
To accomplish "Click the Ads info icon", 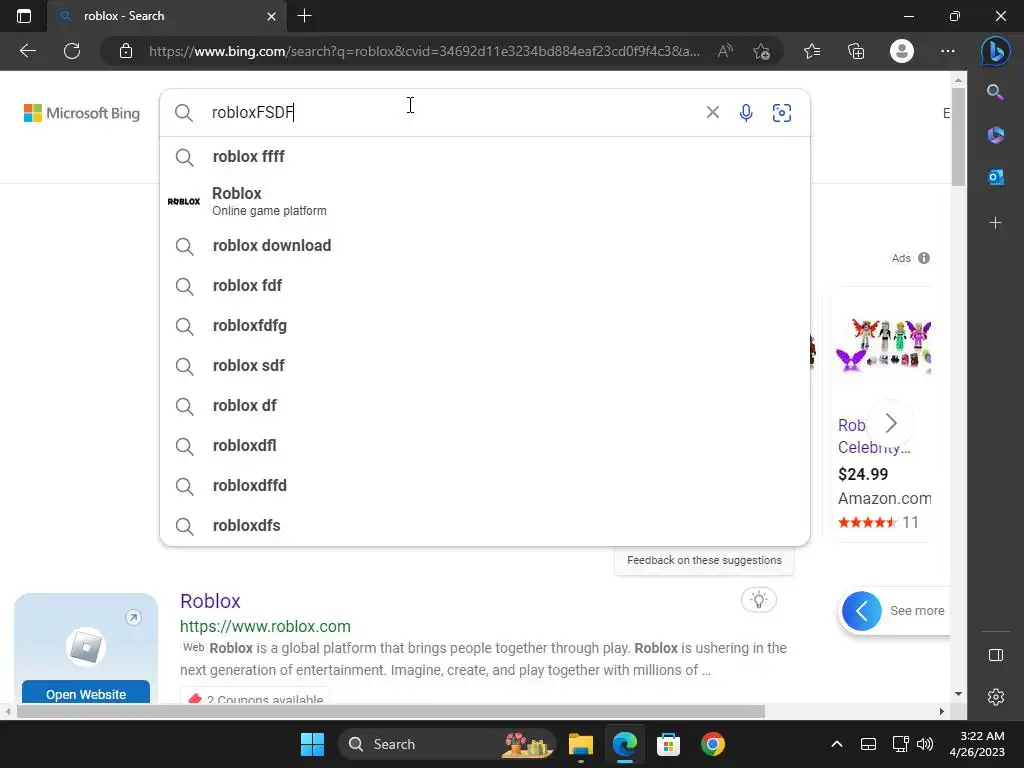I will [923, 258].
